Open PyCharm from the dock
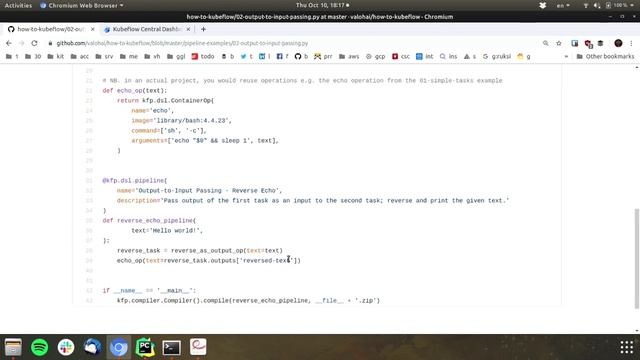Screen dimensions: 640x360 [145, 347]
